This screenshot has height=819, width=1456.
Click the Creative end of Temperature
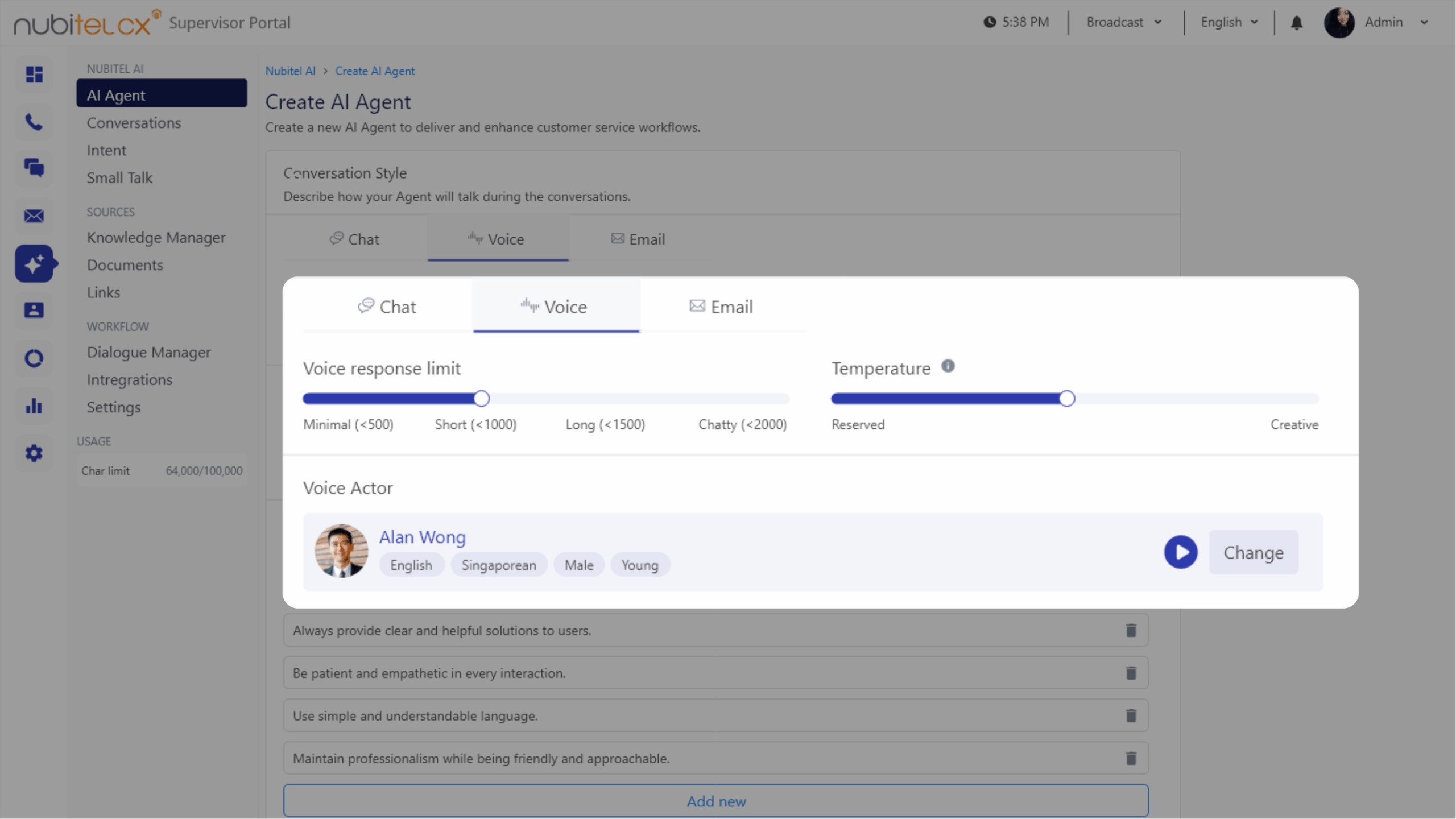click(1294, 424)
